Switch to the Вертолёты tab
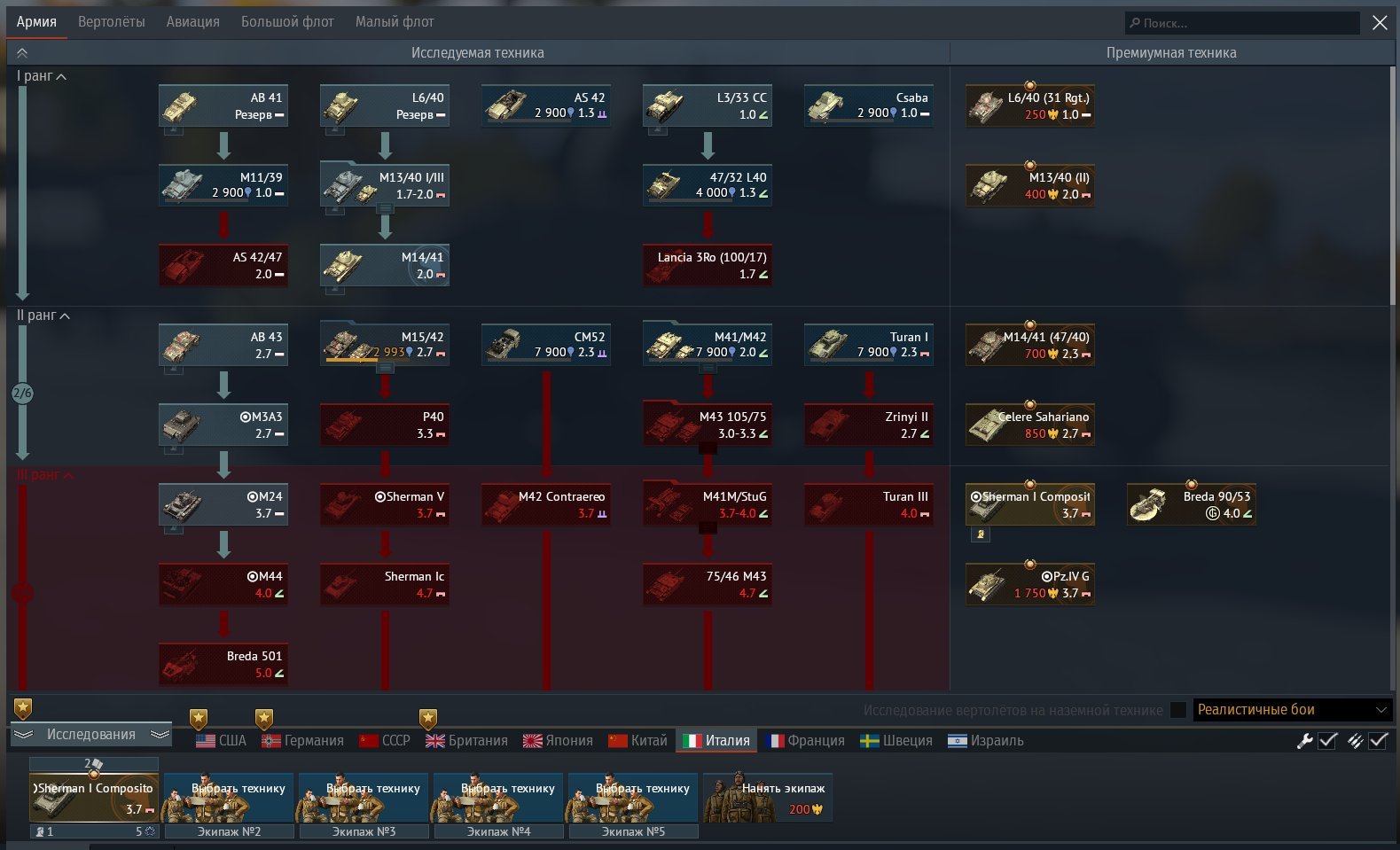 [112, 22]
